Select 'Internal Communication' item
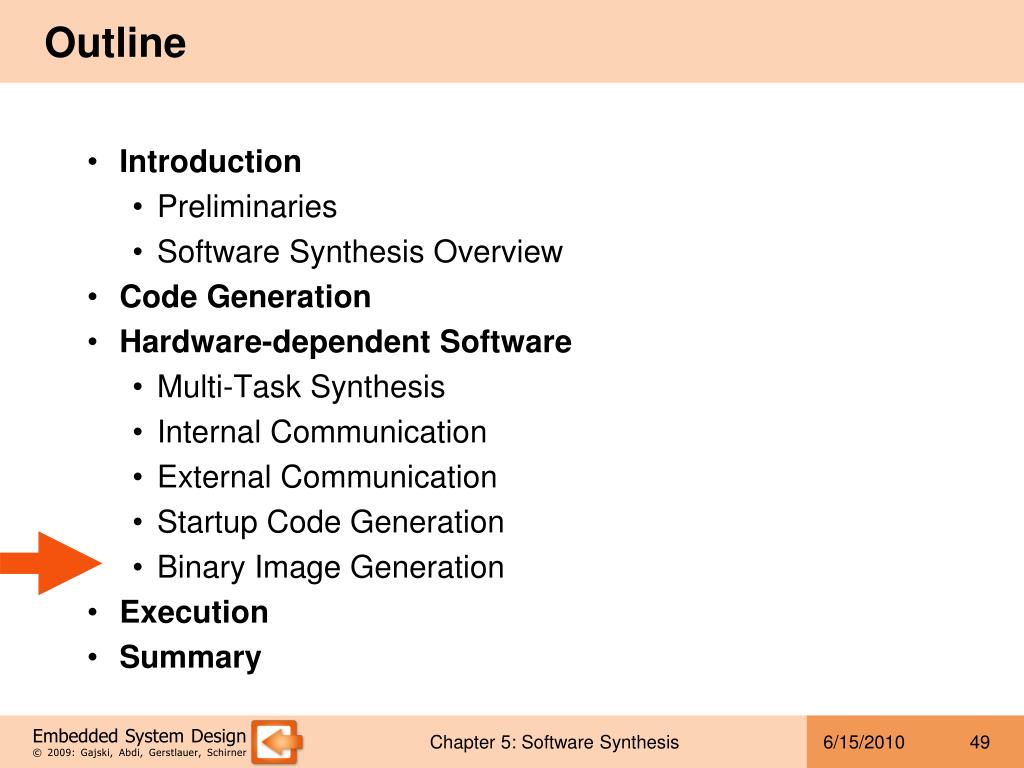Screen dimensions: 1024x768 point(322,432)
